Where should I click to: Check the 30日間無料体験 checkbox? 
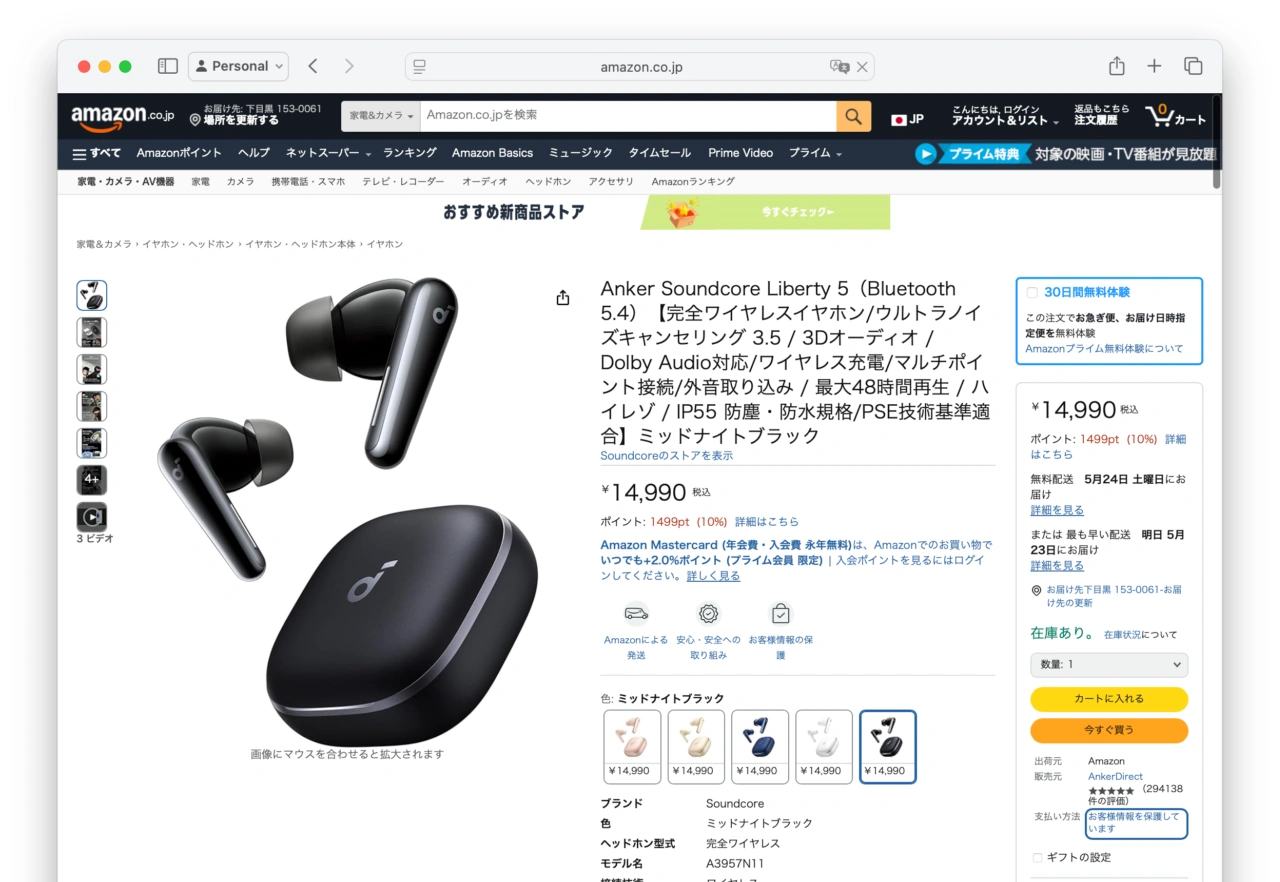pyautogui.click(x=1032, y=293)
